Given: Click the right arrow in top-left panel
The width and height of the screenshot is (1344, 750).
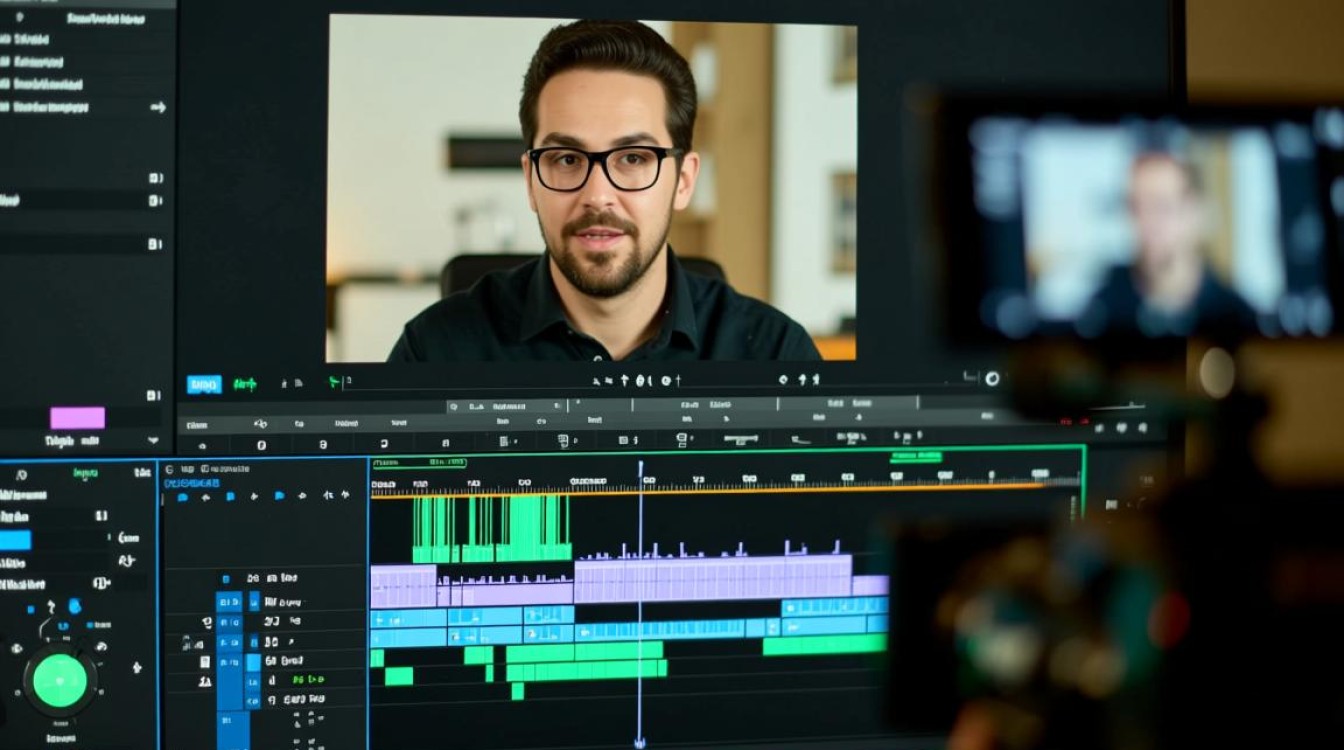Looking at the screenshot, I should tap(157, 107).
